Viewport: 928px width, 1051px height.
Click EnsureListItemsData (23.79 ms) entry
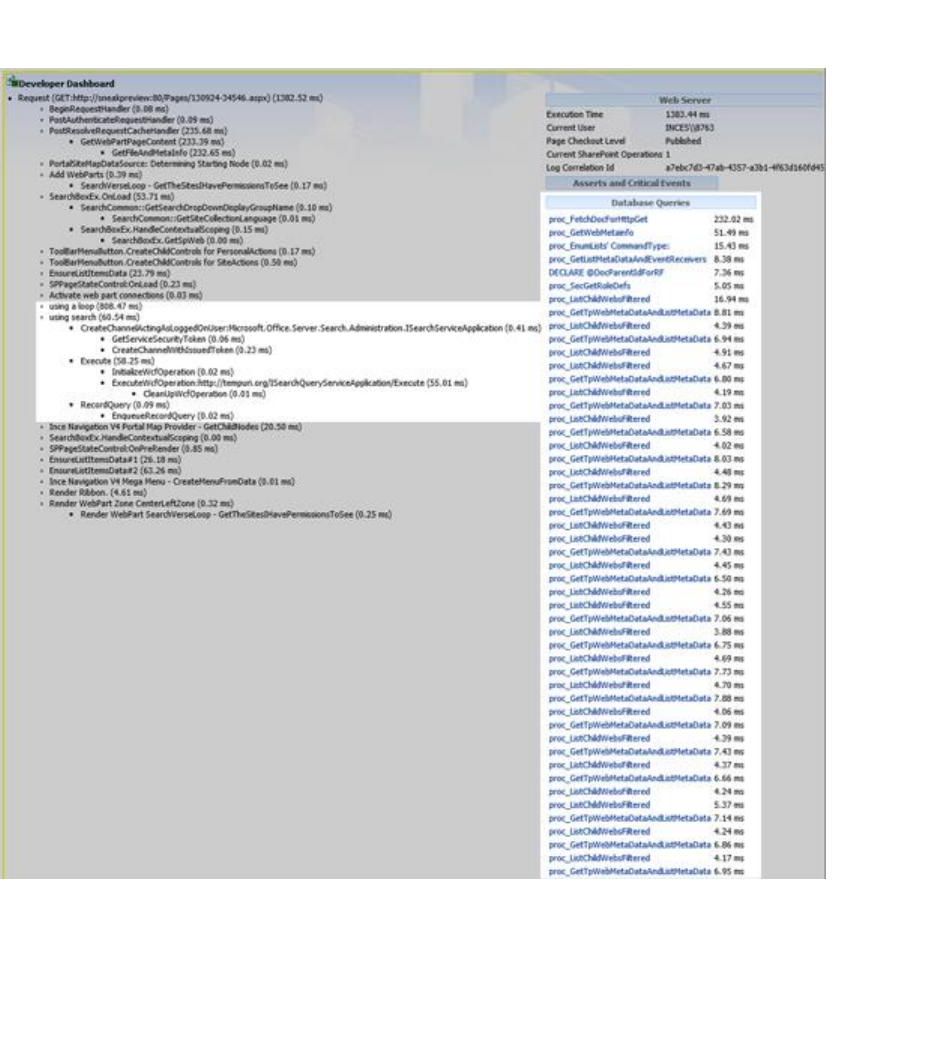click(109, 273)
